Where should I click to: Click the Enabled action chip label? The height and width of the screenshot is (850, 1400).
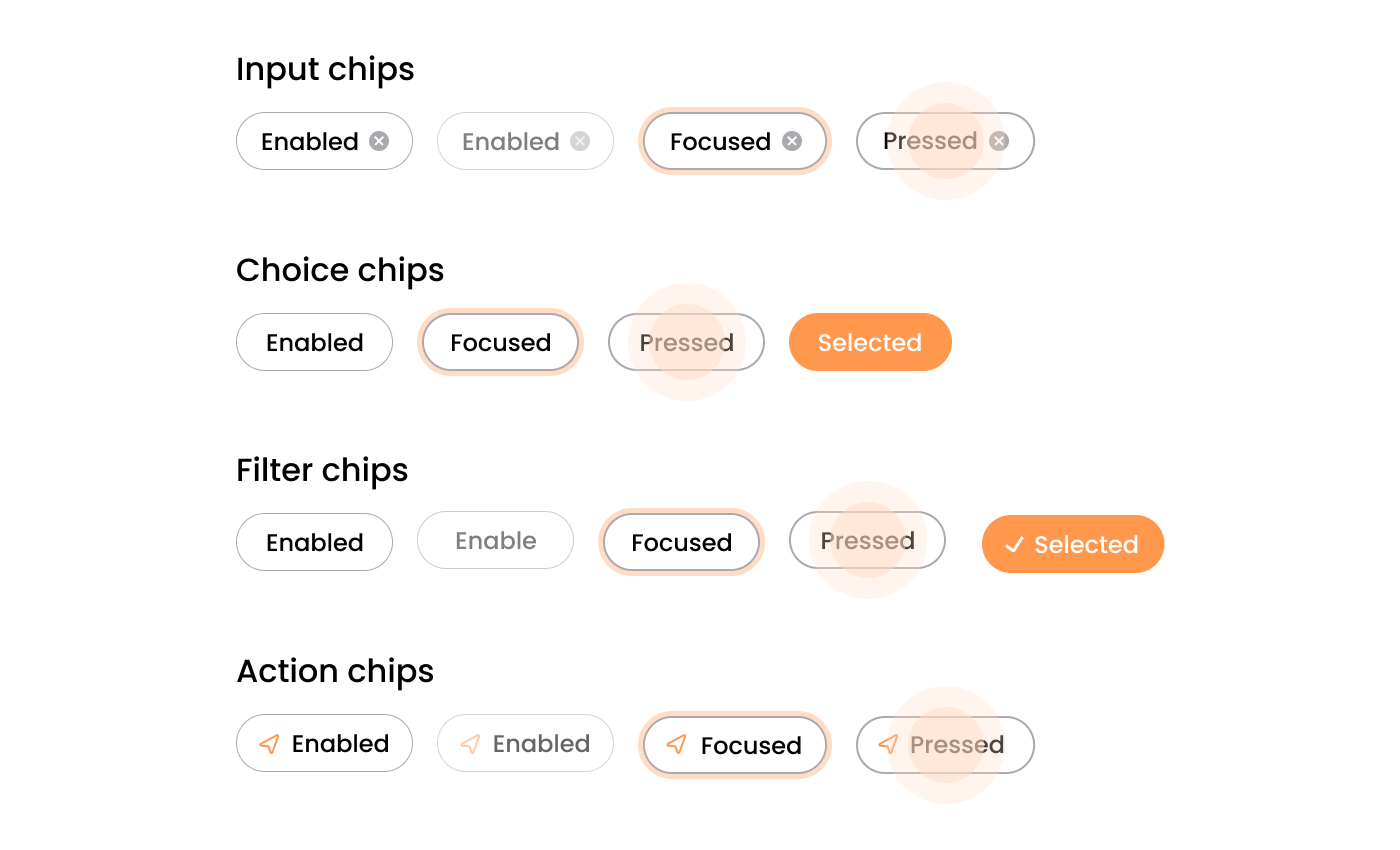pyautogui.click(x=340, y=743)
